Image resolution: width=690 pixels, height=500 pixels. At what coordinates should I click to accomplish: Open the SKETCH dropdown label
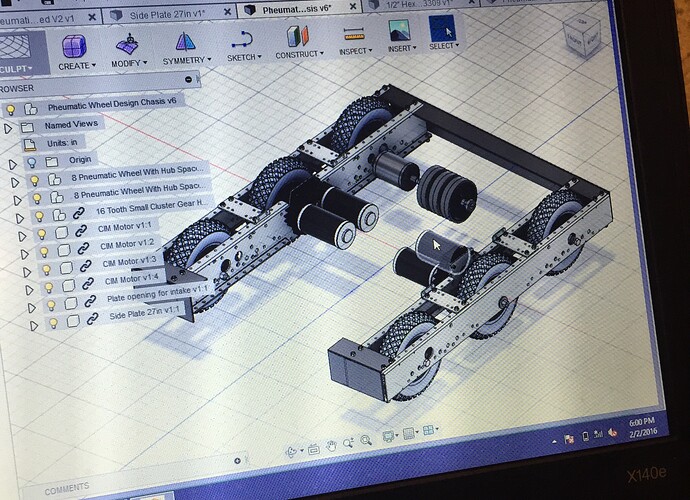point(244,58)
